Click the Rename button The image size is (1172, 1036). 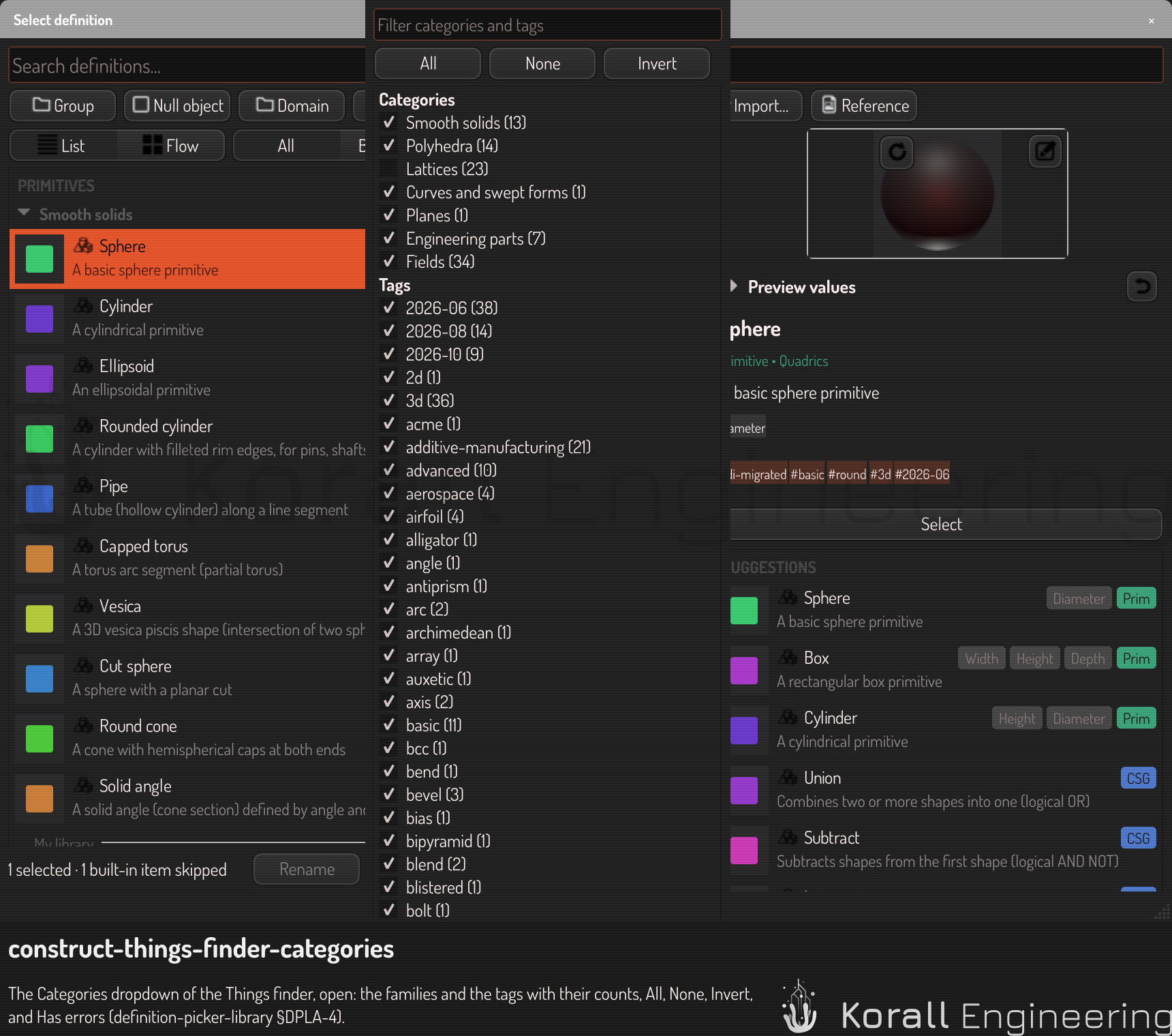click(307, 869)
